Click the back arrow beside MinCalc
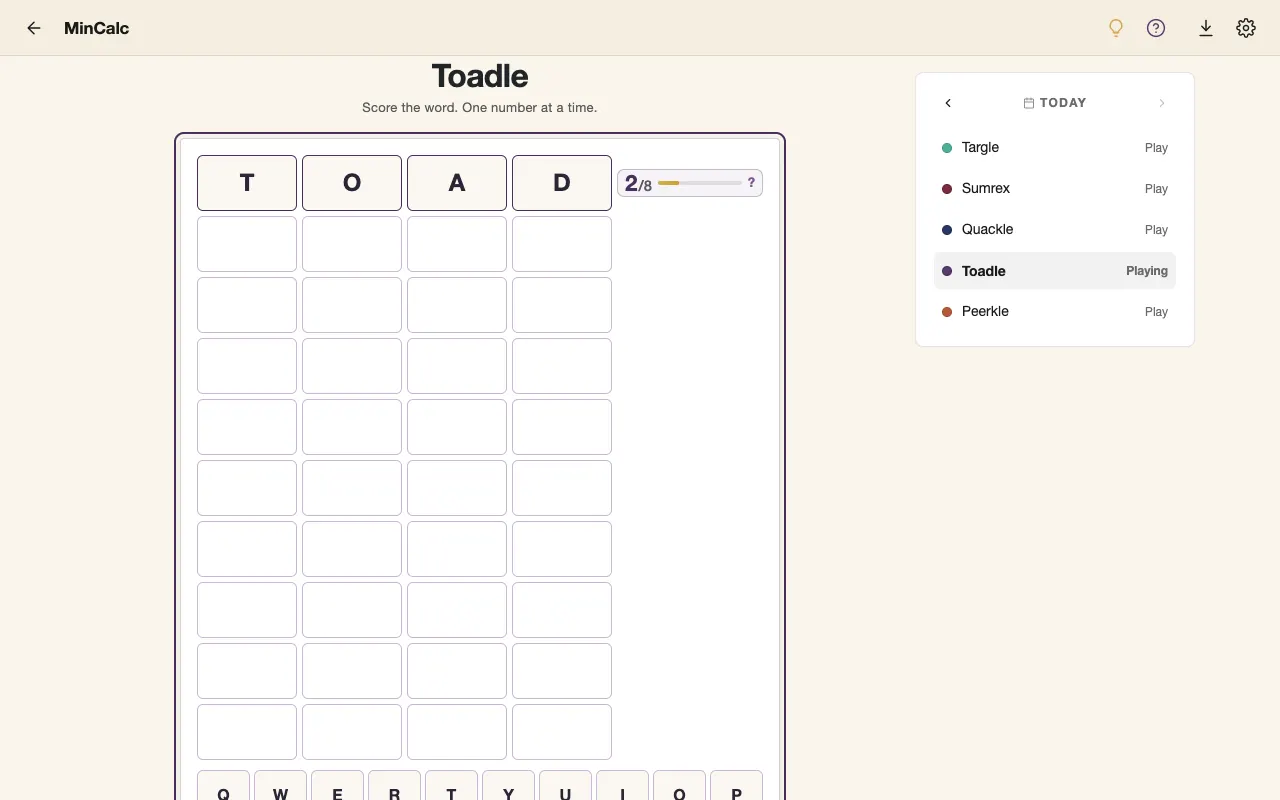Image resolution: width=1280 pixels, height=800 pixels. tap(34, 28)
